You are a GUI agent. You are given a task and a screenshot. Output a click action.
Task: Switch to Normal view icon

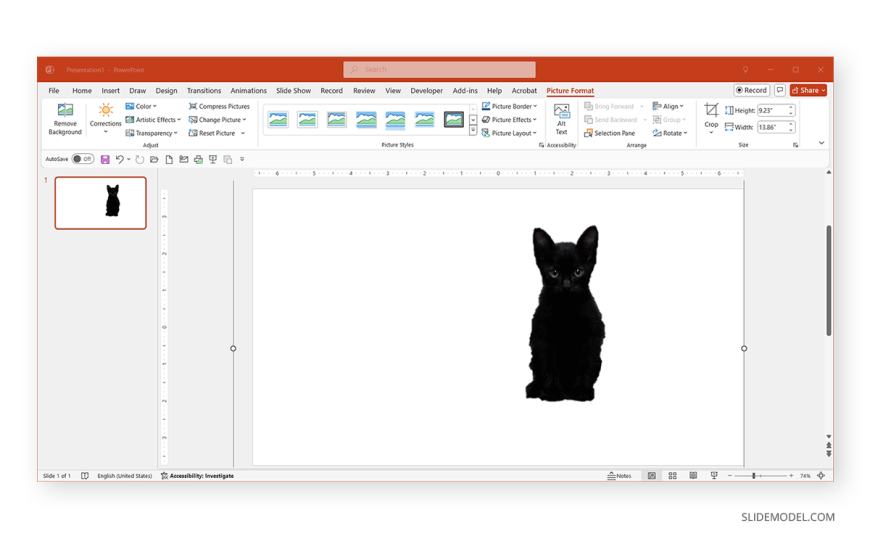(652, 476)
